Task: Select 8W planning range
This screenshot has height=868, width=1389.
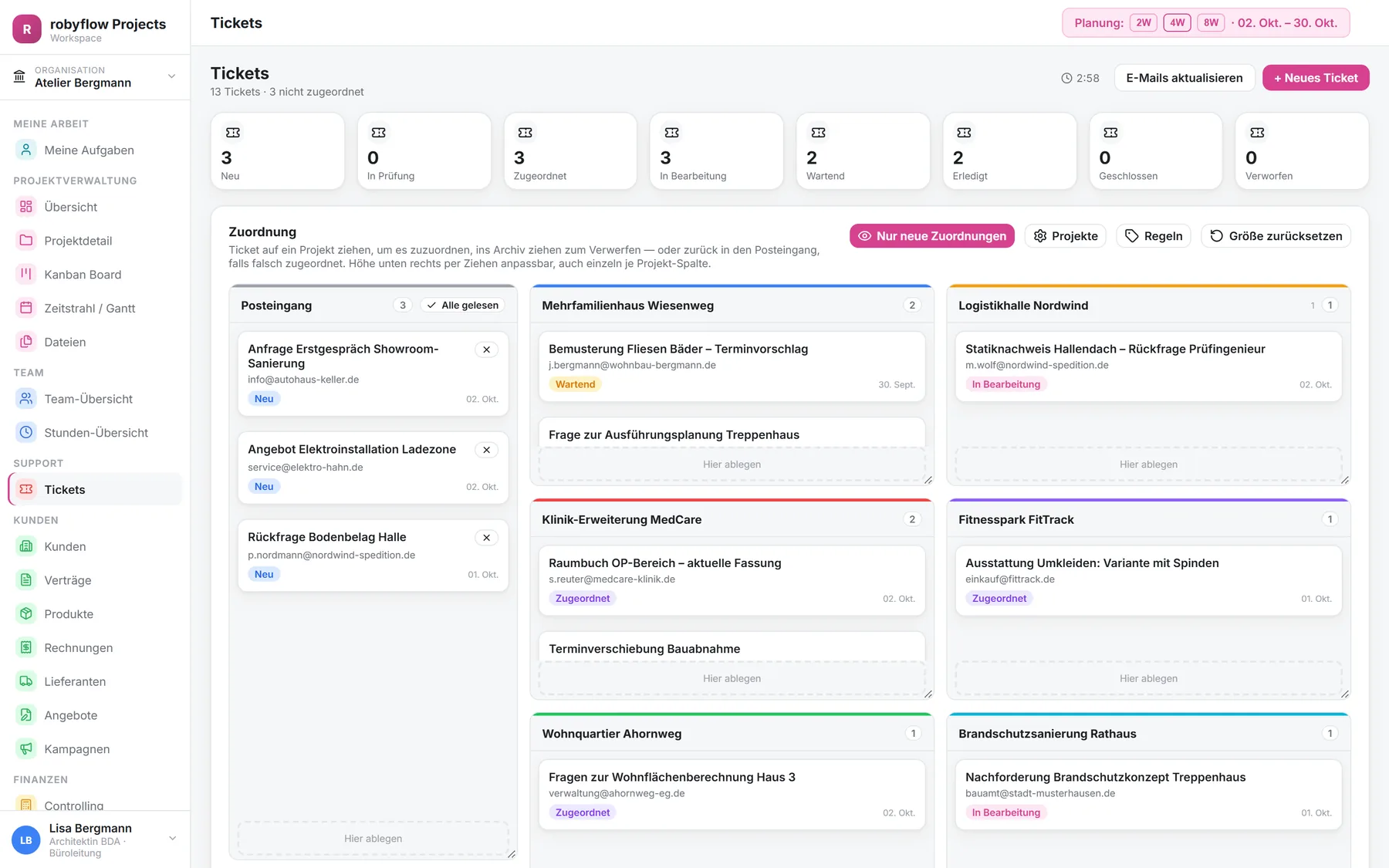Action: coord(1211,23)
